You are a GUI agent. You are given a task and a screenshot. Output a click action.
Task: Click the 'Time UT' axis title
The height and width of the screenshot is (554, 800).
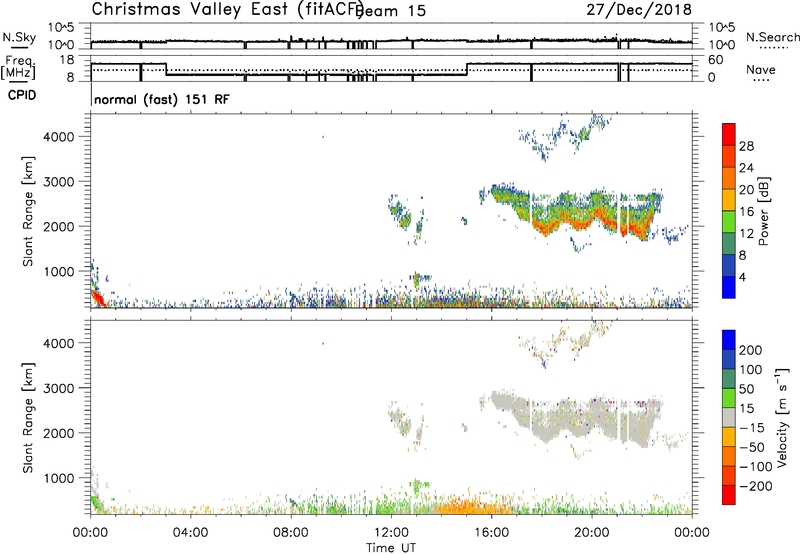[x=391, y=547]
